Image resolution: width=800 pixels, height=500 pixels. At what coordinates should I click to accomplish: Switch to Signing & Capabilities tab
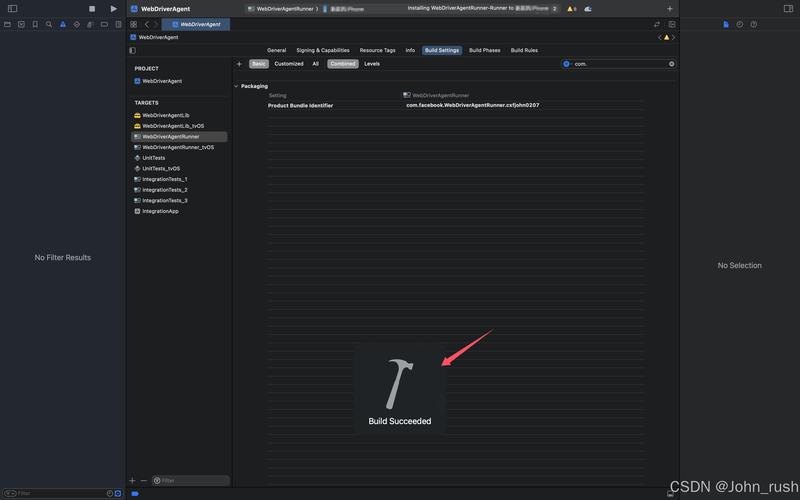tap(323, 51)
